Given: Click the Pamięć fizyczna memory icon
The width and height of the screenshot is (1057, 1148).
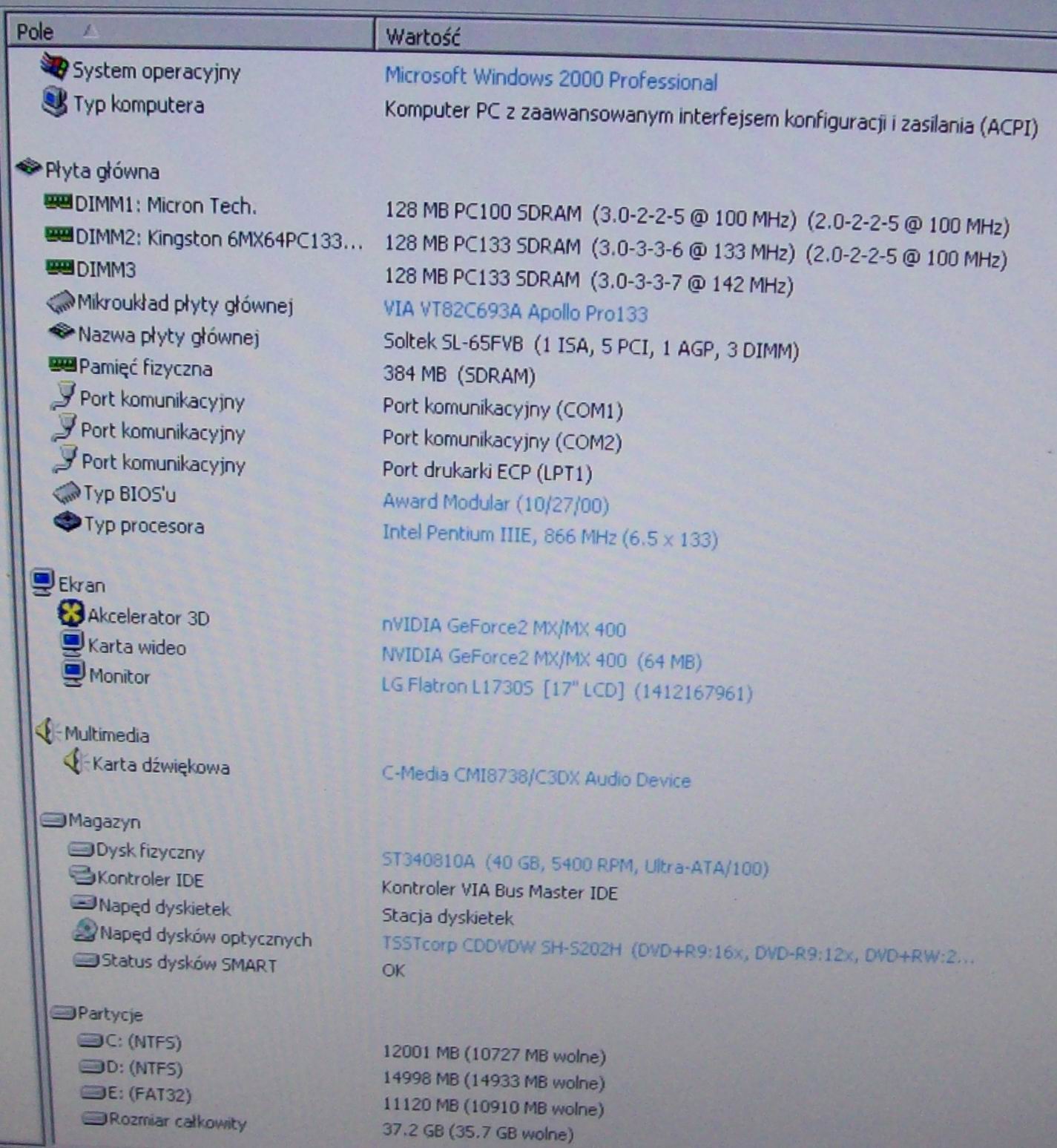Looking at the screenshot, I should coord(62,364).
